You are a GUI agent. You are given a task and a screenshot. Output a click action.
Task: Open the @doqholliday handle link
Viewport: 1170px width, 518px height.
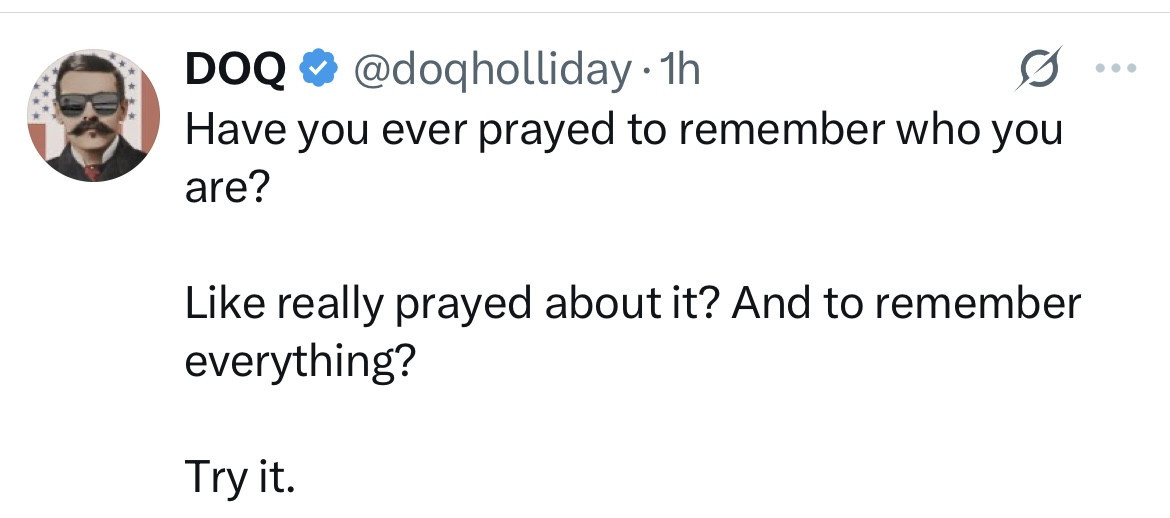[x=488, y=71]
